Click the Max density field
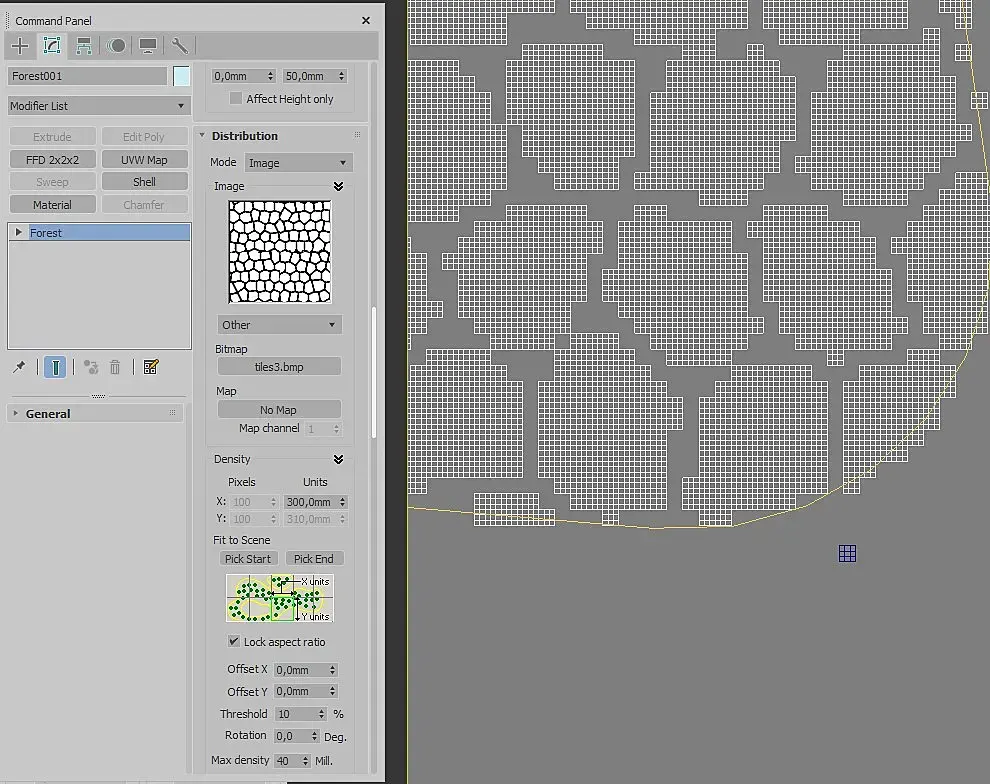This screenshot has height=784, width=990. [x=287, y=761]
